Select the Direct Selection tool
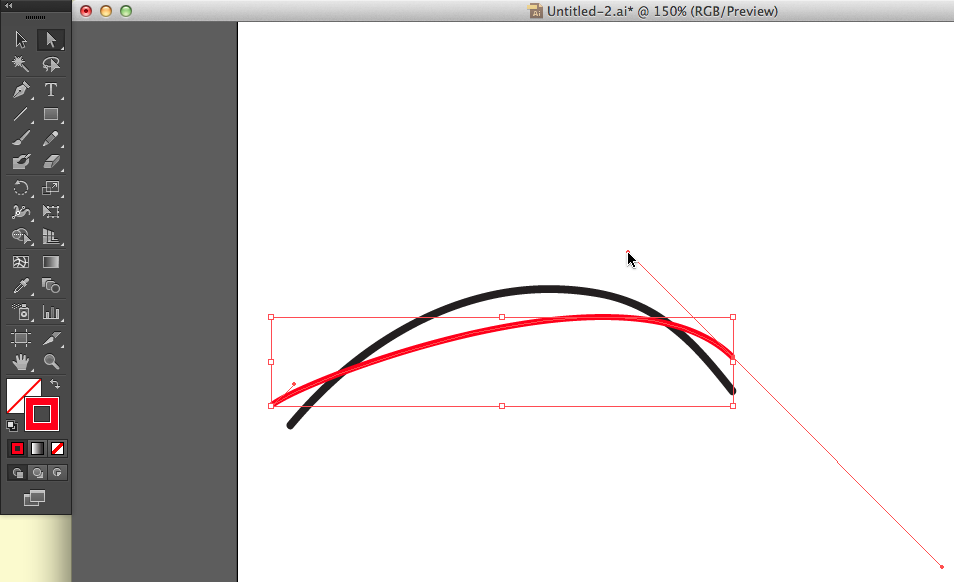The height and width of the screenshot is (582, 954). 50,40
